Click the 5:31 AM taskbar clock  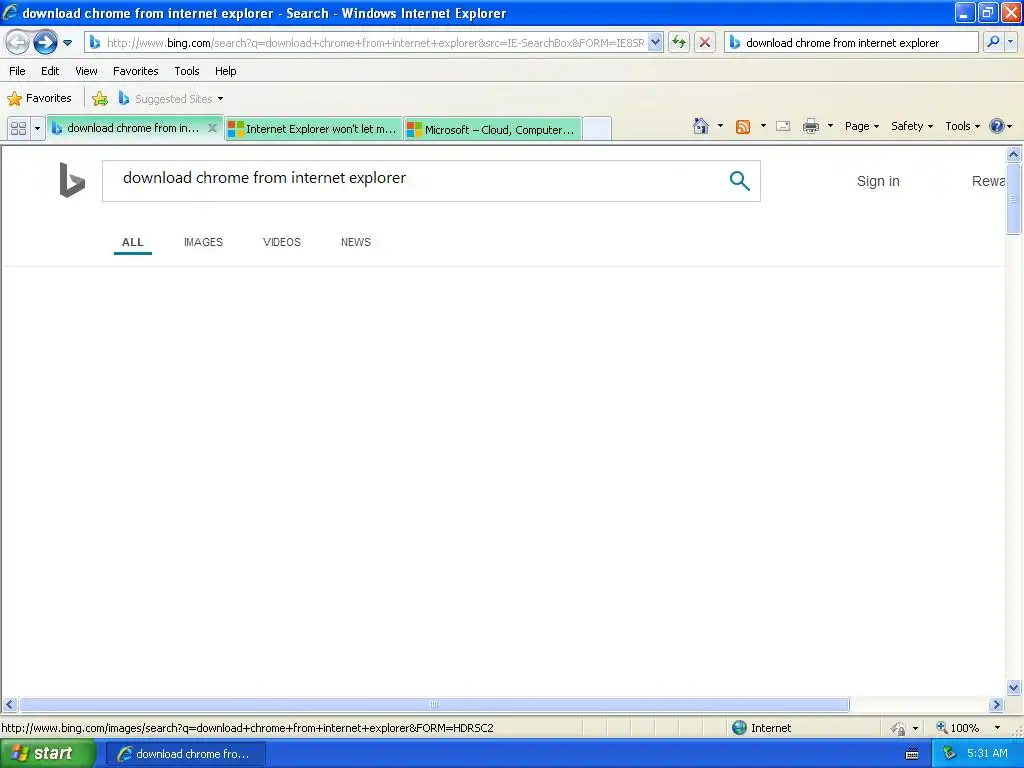987,754
